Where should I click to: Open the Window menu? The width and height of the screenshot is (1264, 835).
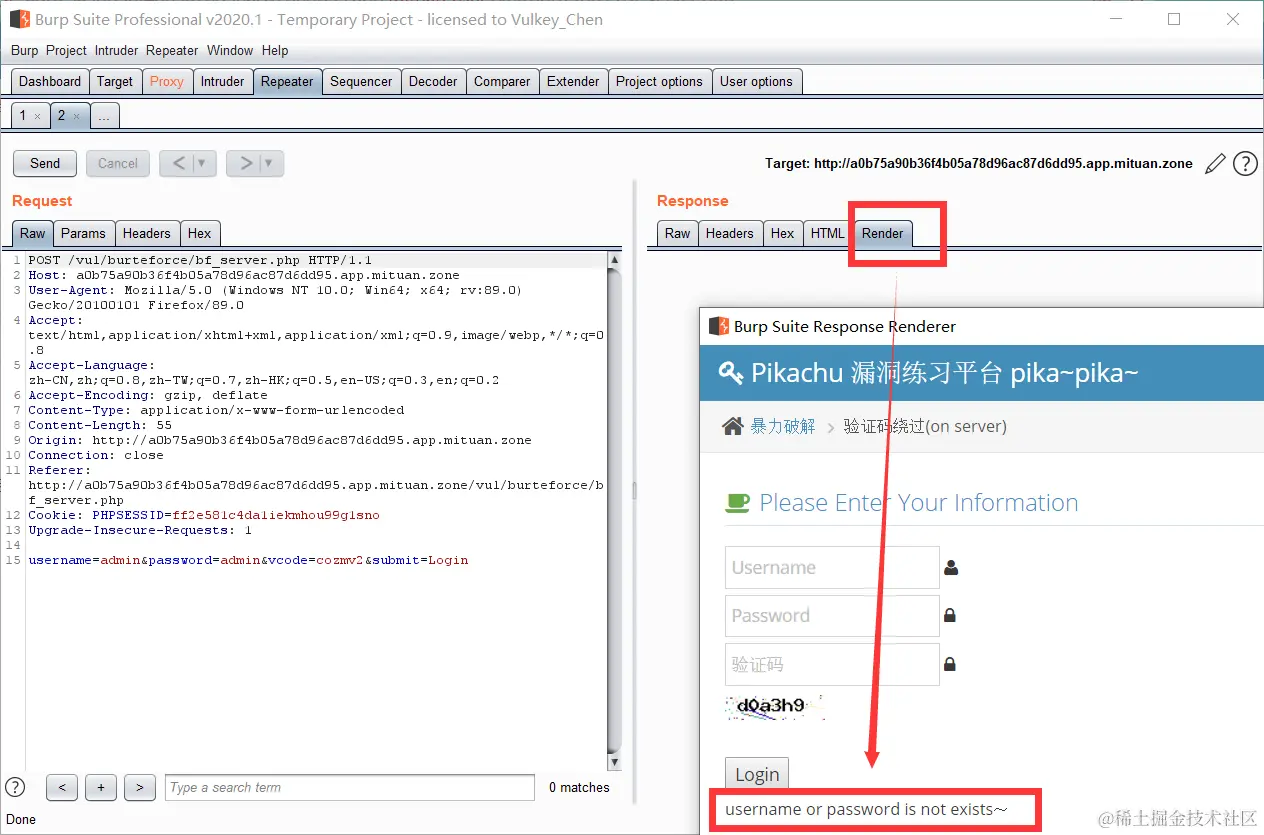click(x=230, y=50)
